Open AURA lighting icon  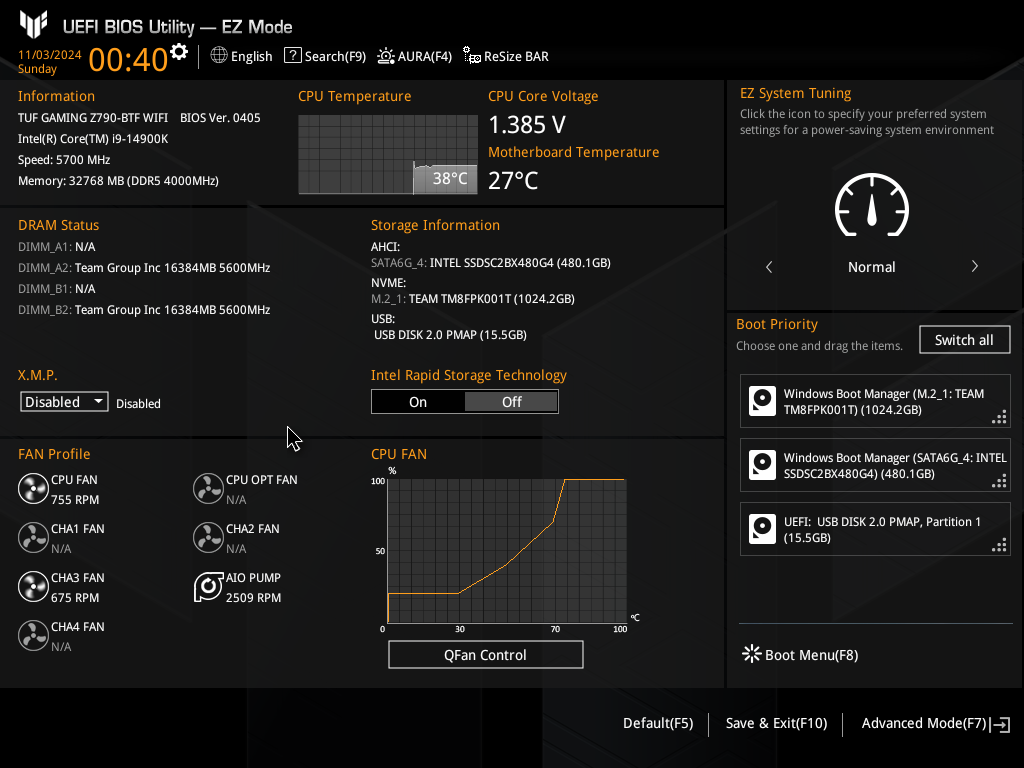[386, 56]
